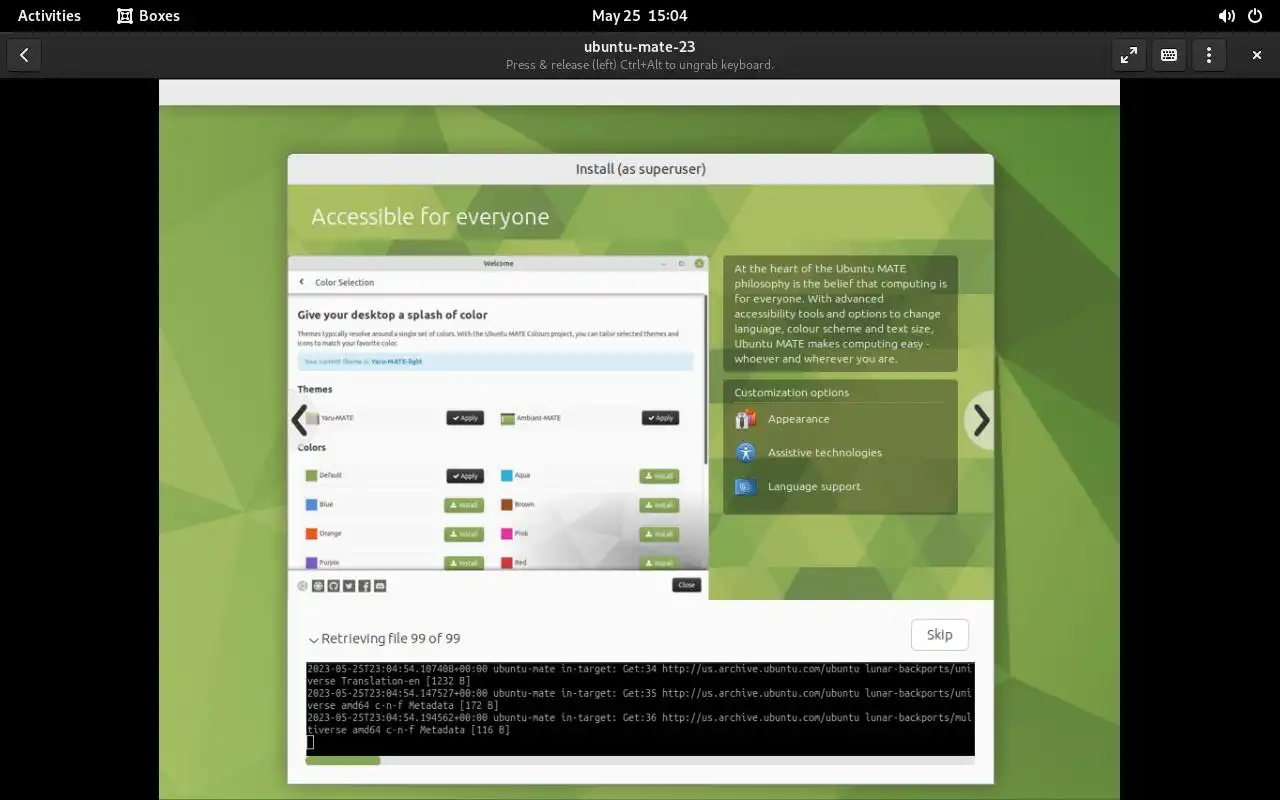The height and width of the screenshot is (800, 1280).
Task: Click Install next to Brown color
Action: coord(659,505)
